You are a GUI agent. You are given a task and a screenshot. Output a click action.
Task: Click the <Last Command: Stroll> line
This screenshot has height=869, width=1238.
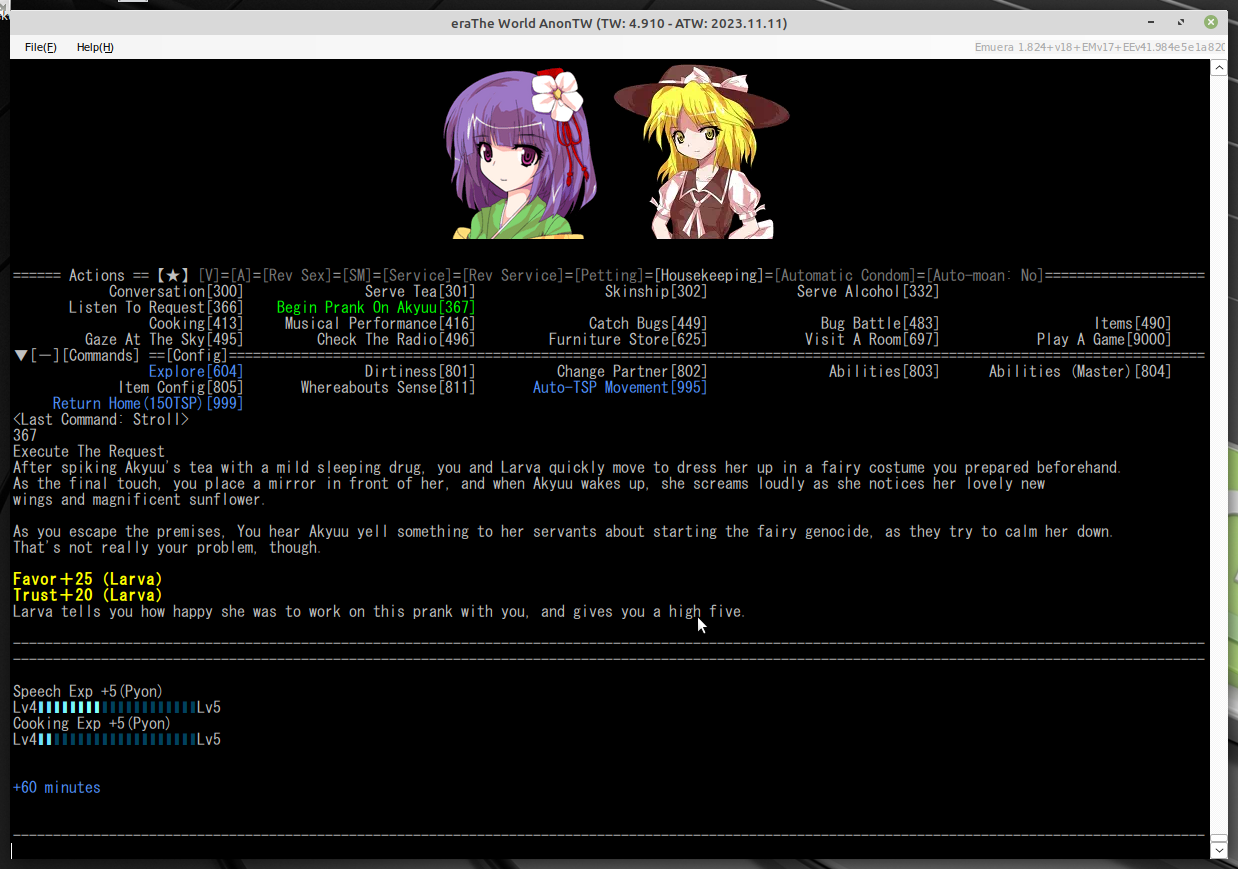tap(101, 420)
